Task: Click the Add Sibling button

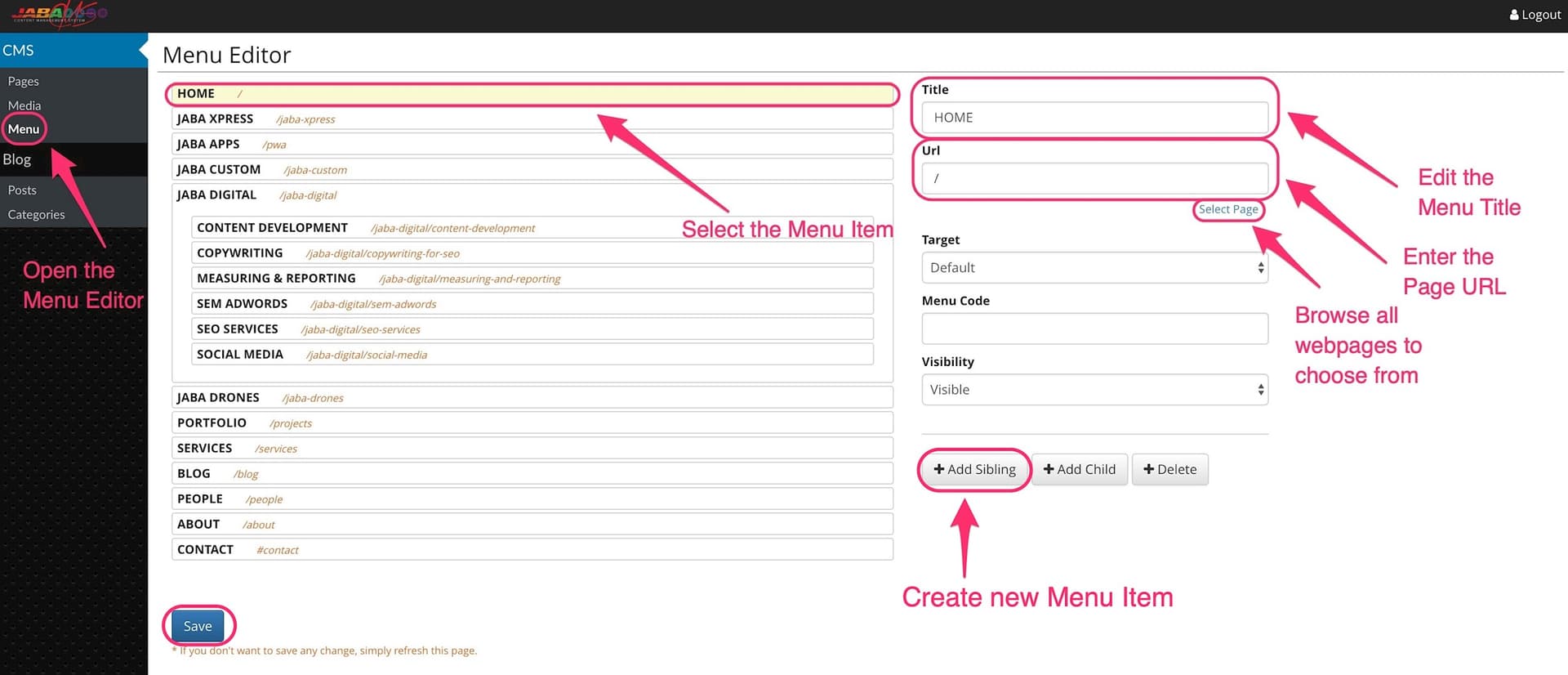Action: pos(974,470)
